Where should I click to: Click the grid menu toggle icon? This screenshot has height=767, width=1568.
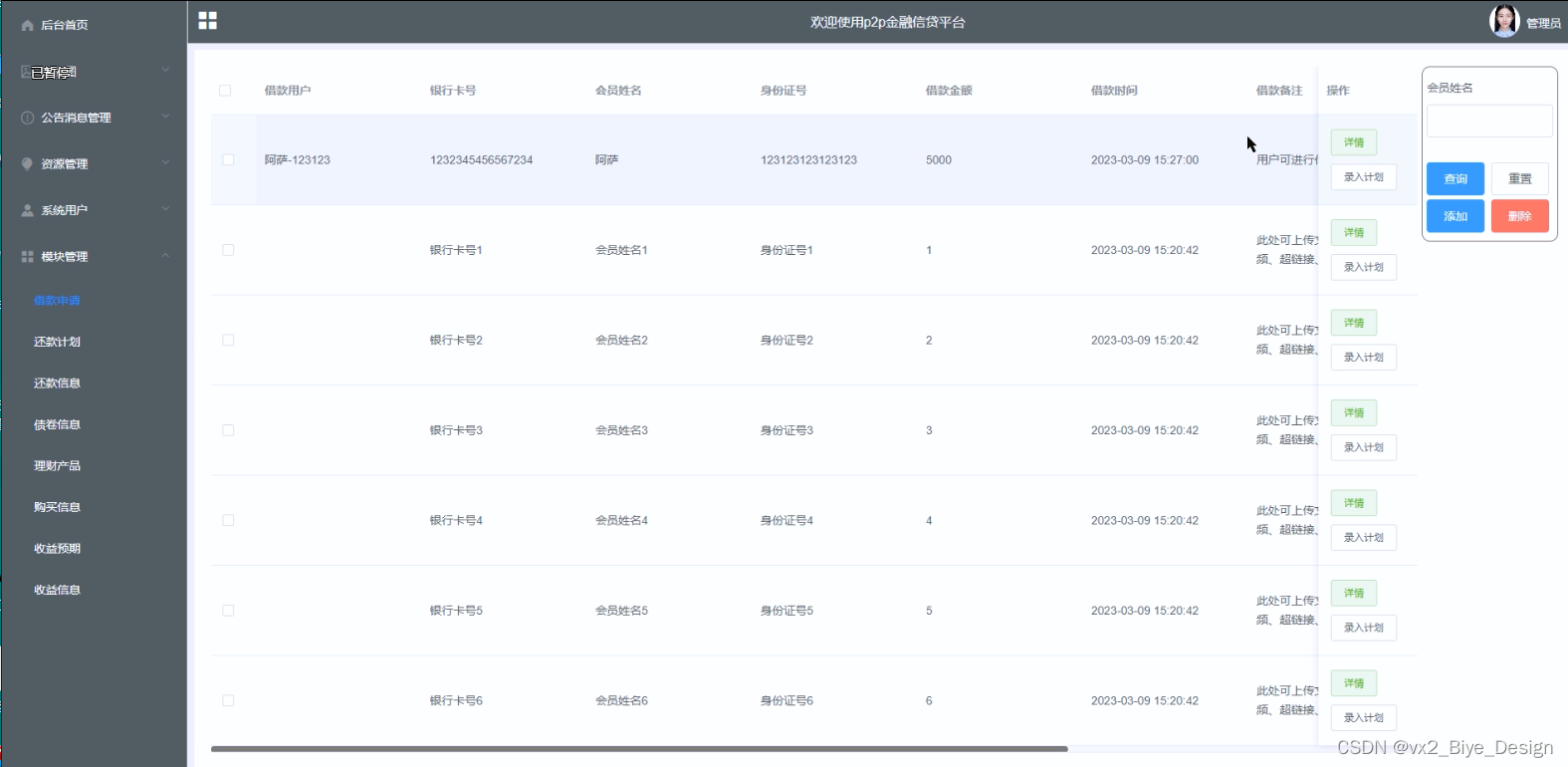(x=207, y=21)
